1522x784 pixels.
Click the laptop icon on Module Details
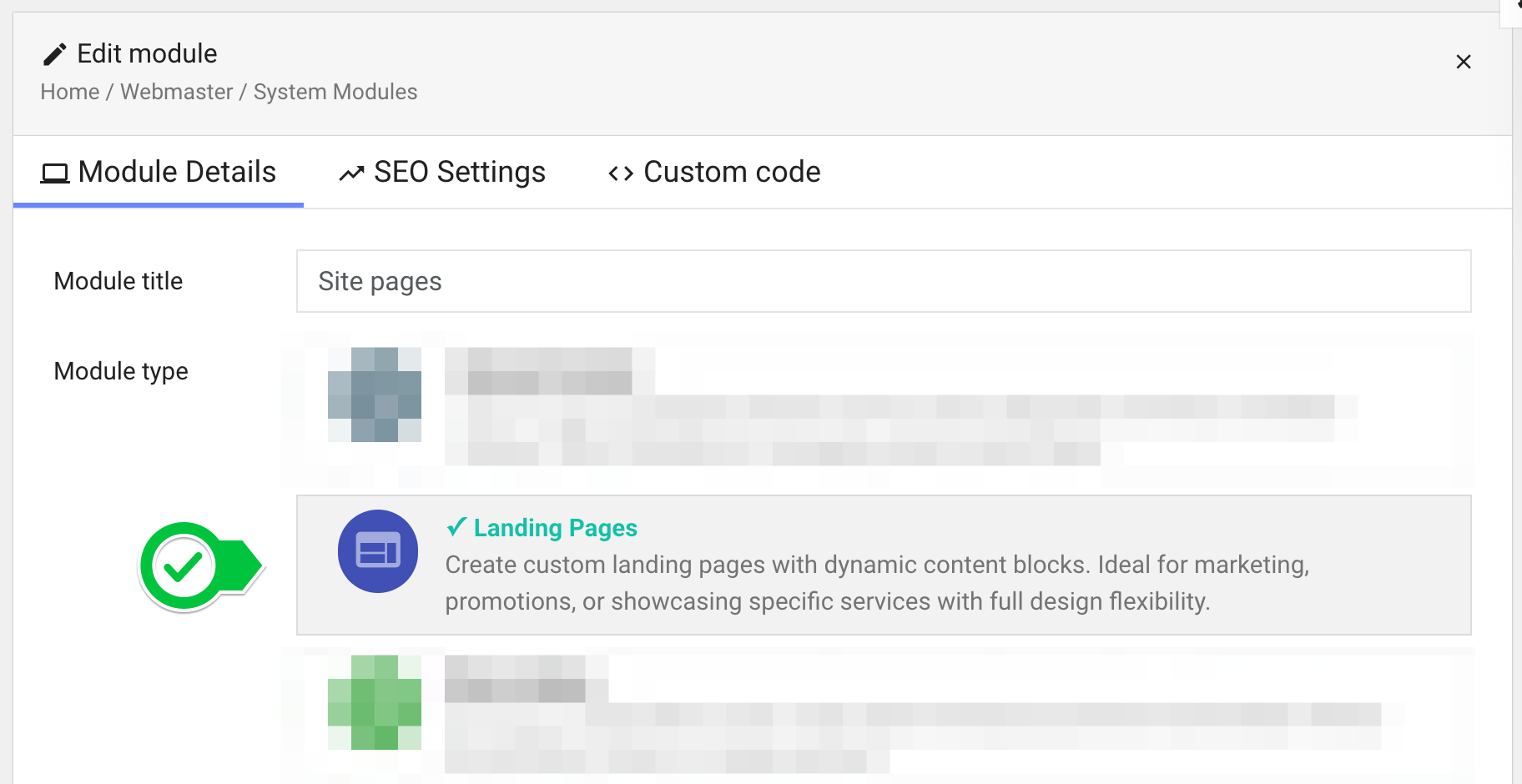pyautogui.click(x=55, y=173)
